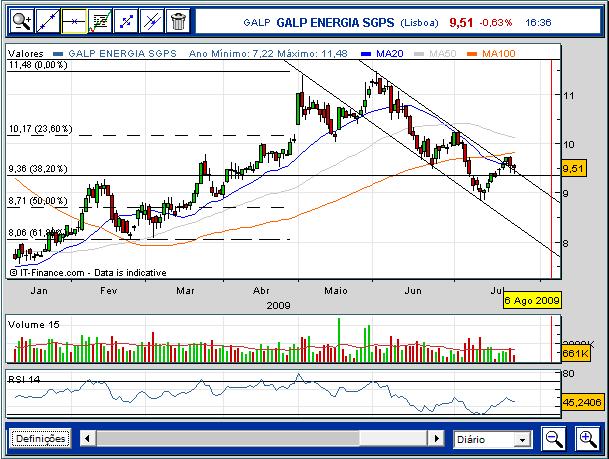Click the 9,36 (38,20%) Fibonacci label
The height and width of the screenshot is (459, 609).
coord(38,169)
